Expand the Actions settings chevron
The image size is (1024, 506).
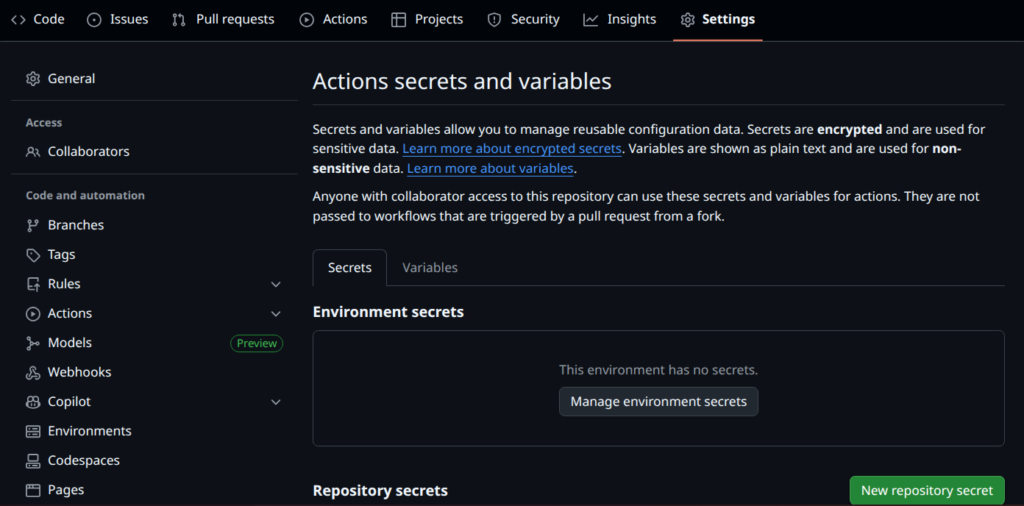pyautogui.click(x=276, y=314)
